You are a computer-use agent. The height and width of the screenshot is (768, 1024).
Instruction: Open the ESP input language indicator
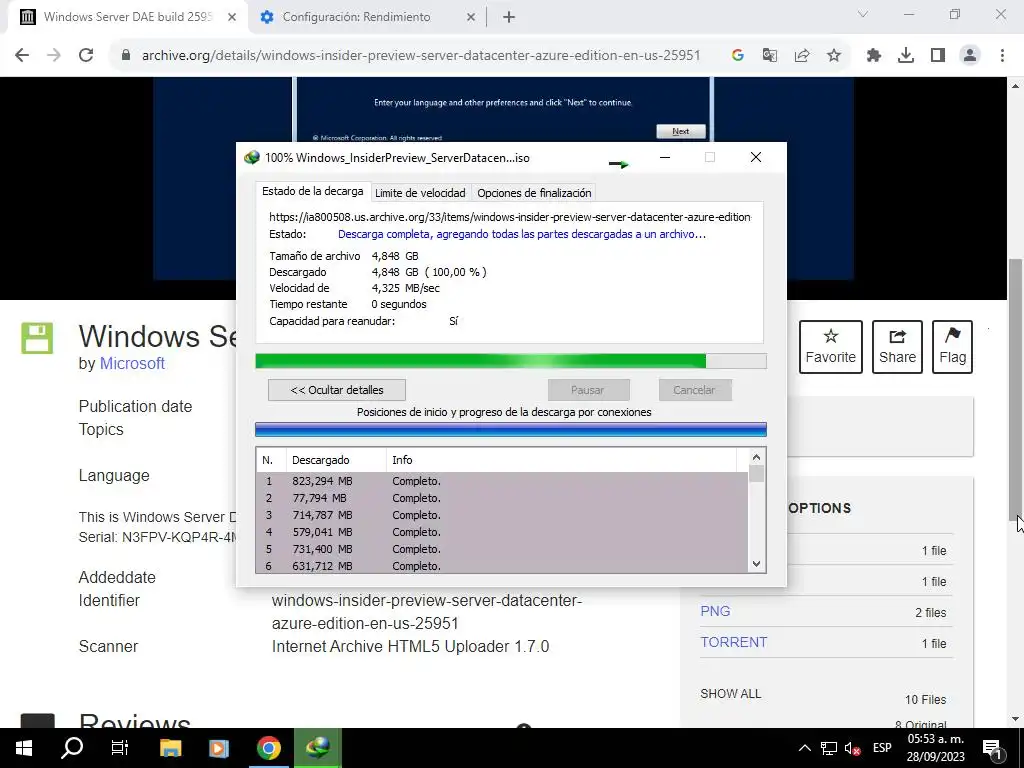click(882, 748)
